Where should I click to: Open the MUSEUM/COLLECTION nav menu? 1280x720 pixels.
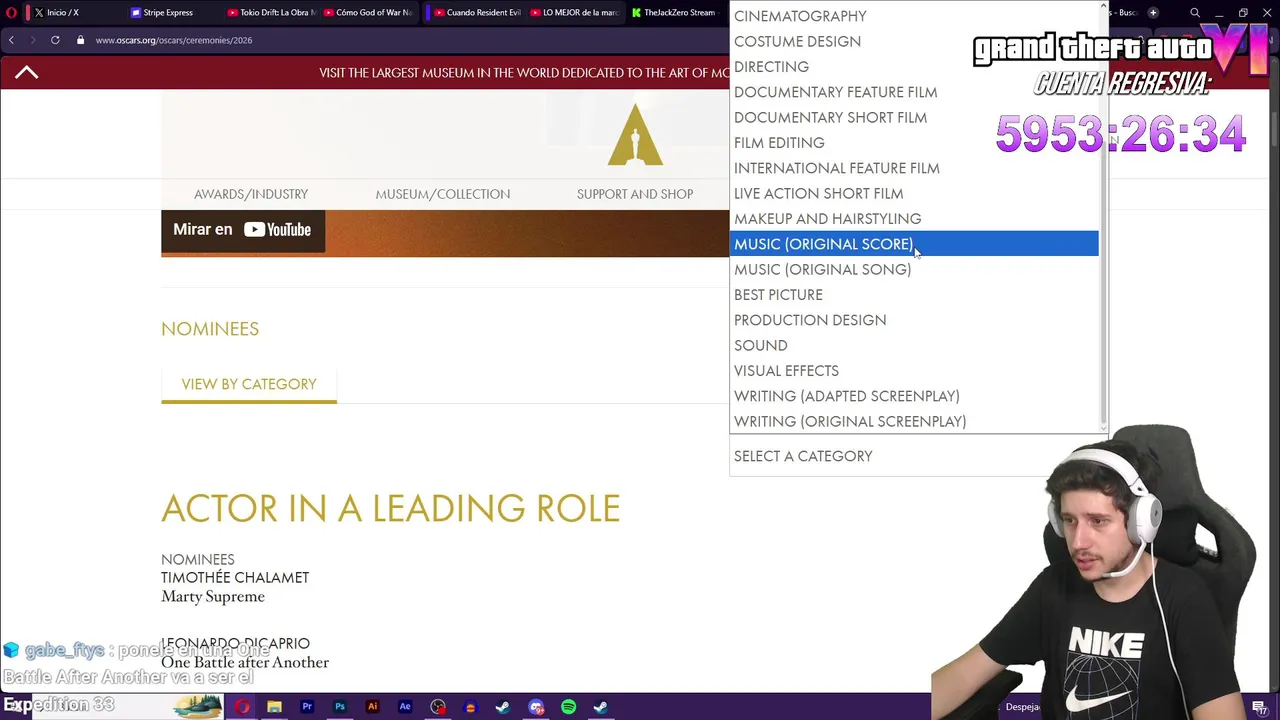pyautogui.click(x=443, y=194)
